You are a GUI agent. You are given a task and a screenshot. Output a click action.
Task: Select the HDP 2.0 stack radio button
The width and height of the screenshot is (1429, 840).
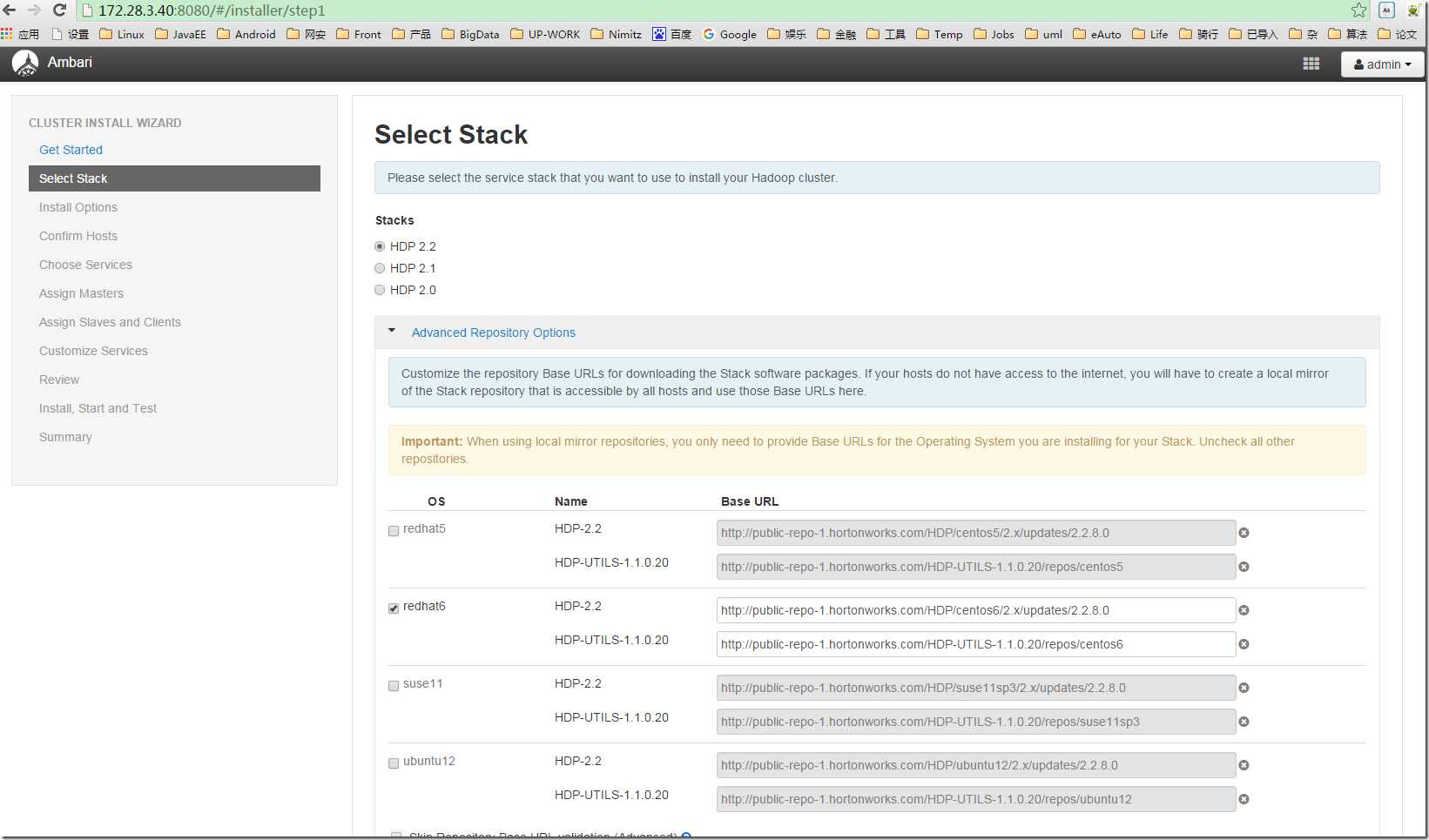[380, 290]
